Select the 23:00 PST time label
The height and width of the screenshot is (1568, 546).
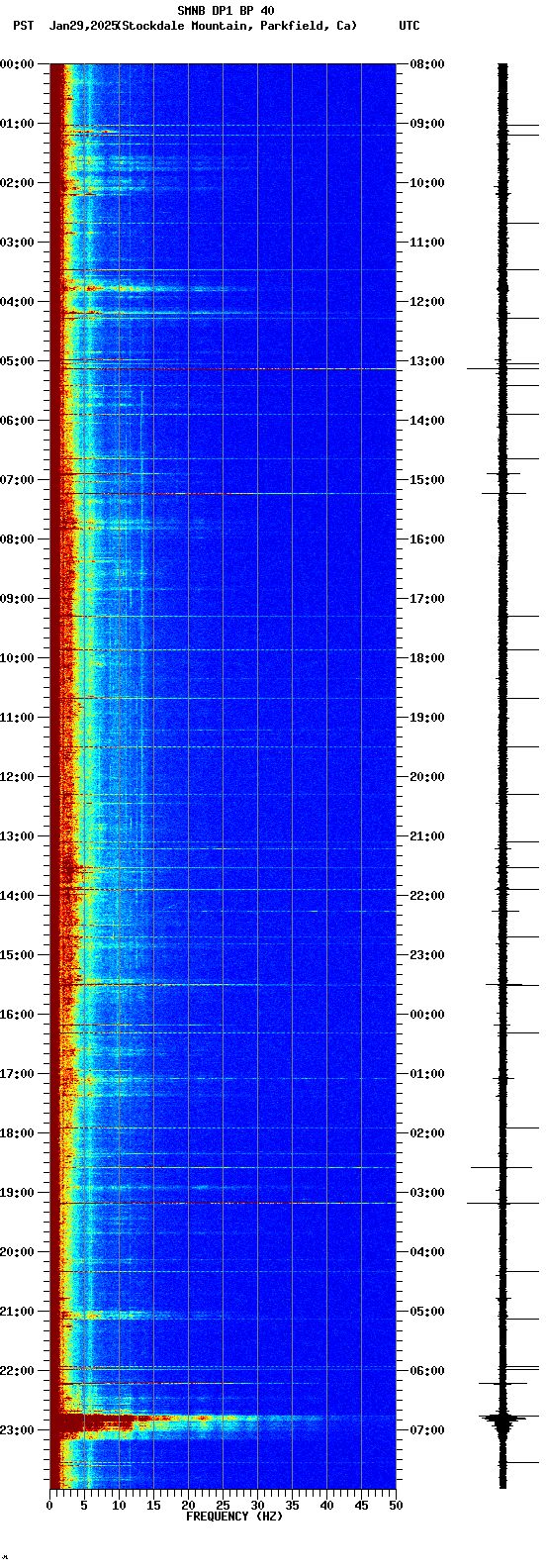[x=17, y=1430]
